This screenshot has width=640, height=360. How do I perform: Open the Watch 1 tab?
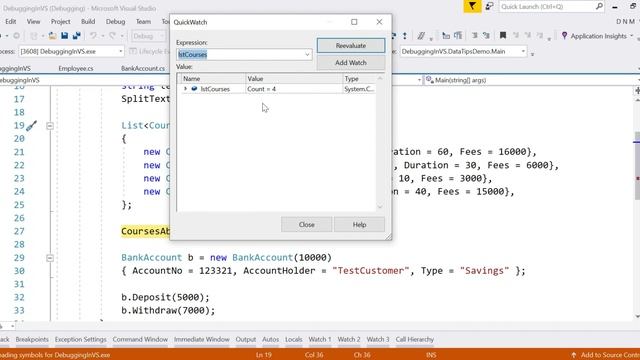320,339
